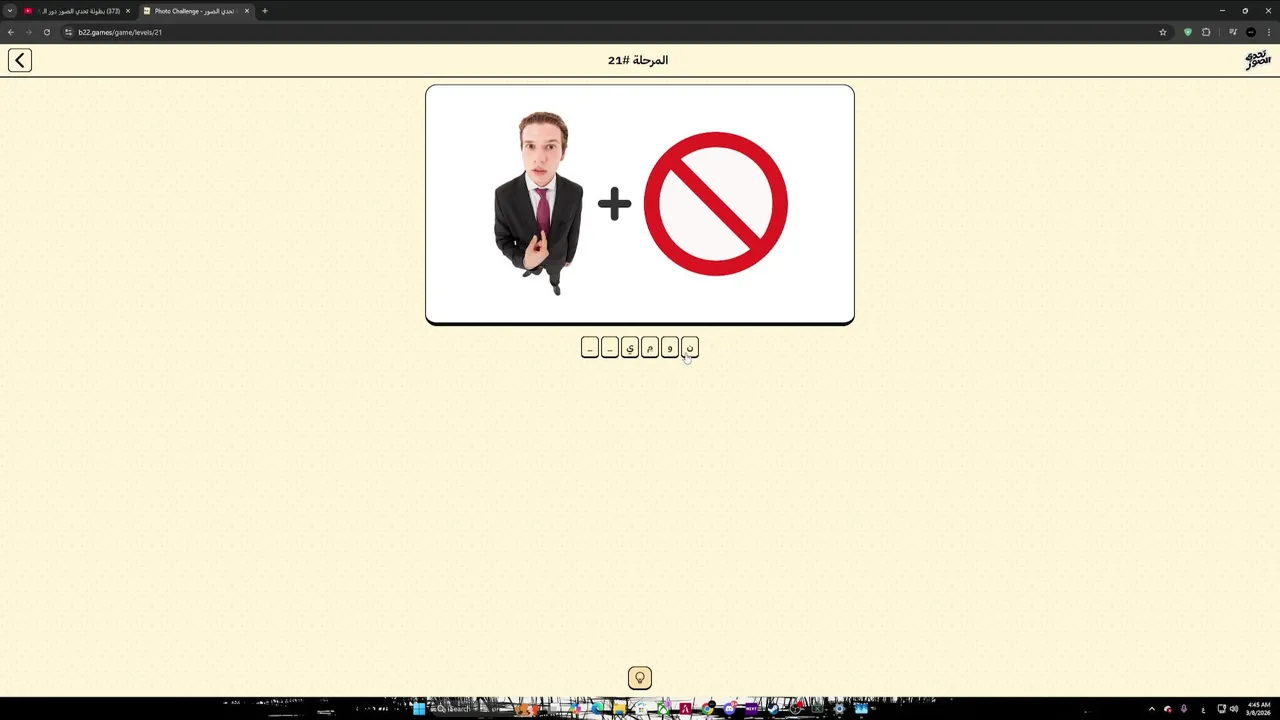
Task: View site information icon in address bar
Action: click(x=68, y=32)
